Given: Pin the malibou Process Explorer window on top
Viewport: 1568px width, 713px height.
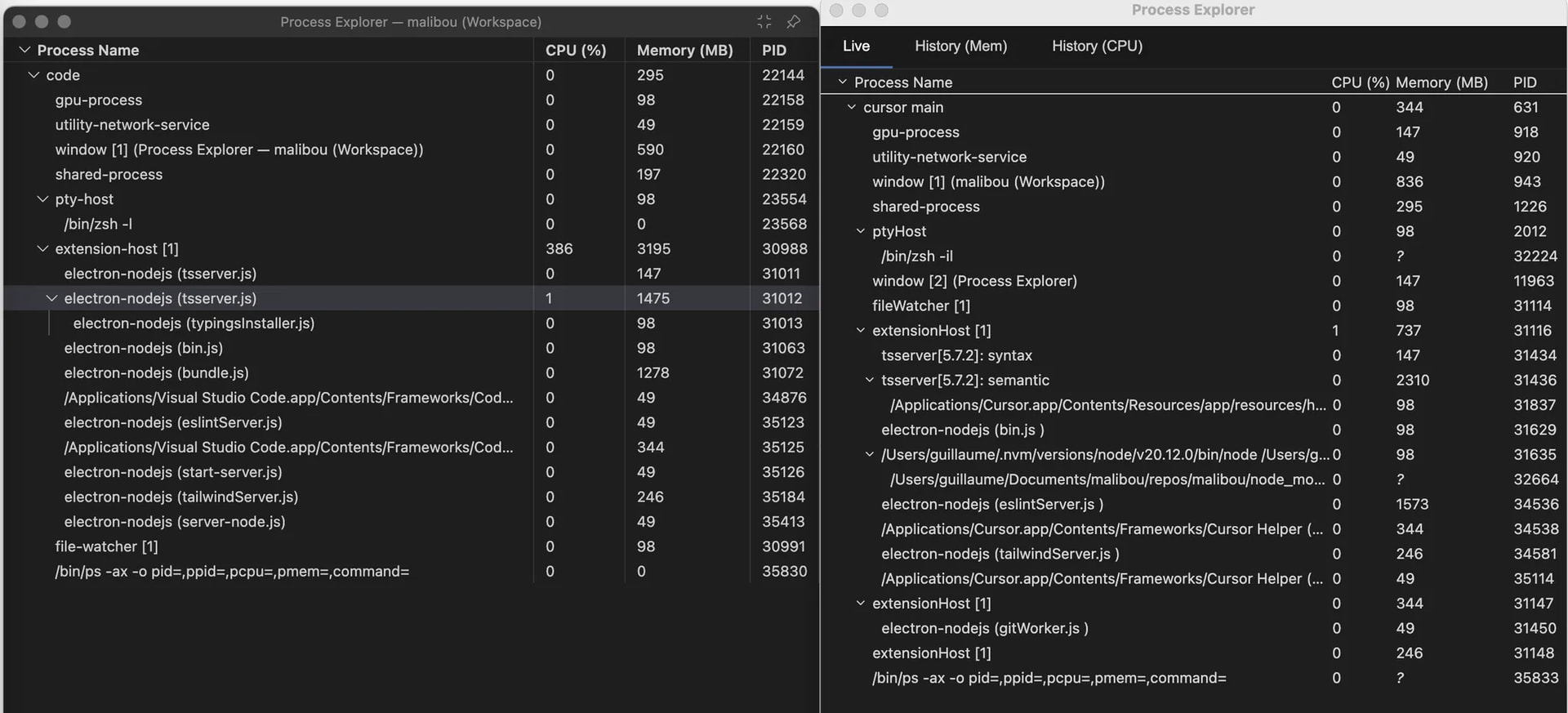Looking at the screenshot, I should coord(793,22).
